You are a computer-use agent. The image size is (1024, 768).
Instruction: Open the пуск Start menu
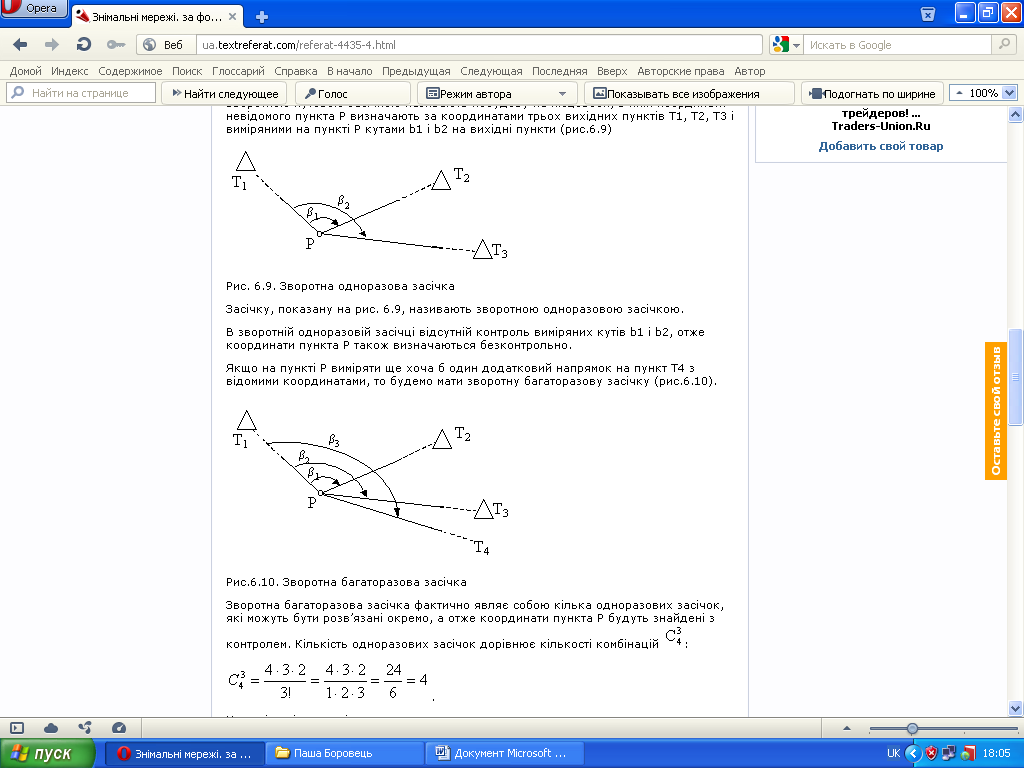click(x=47, y=754)
